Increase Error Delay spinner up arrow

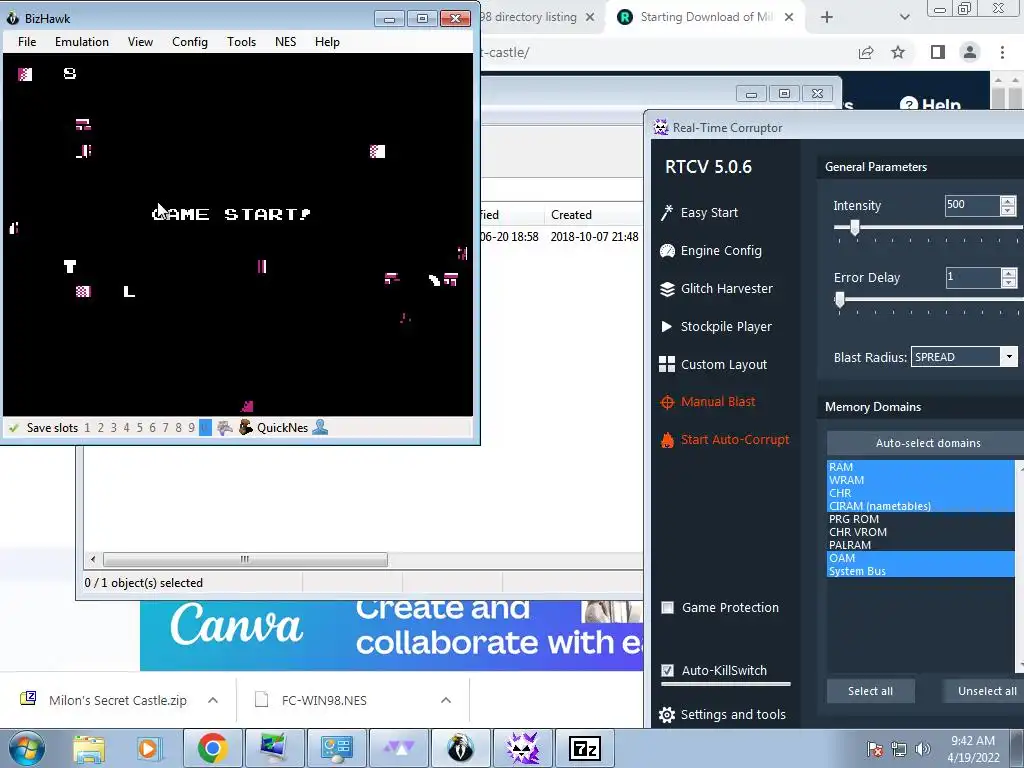(1008, 272)
